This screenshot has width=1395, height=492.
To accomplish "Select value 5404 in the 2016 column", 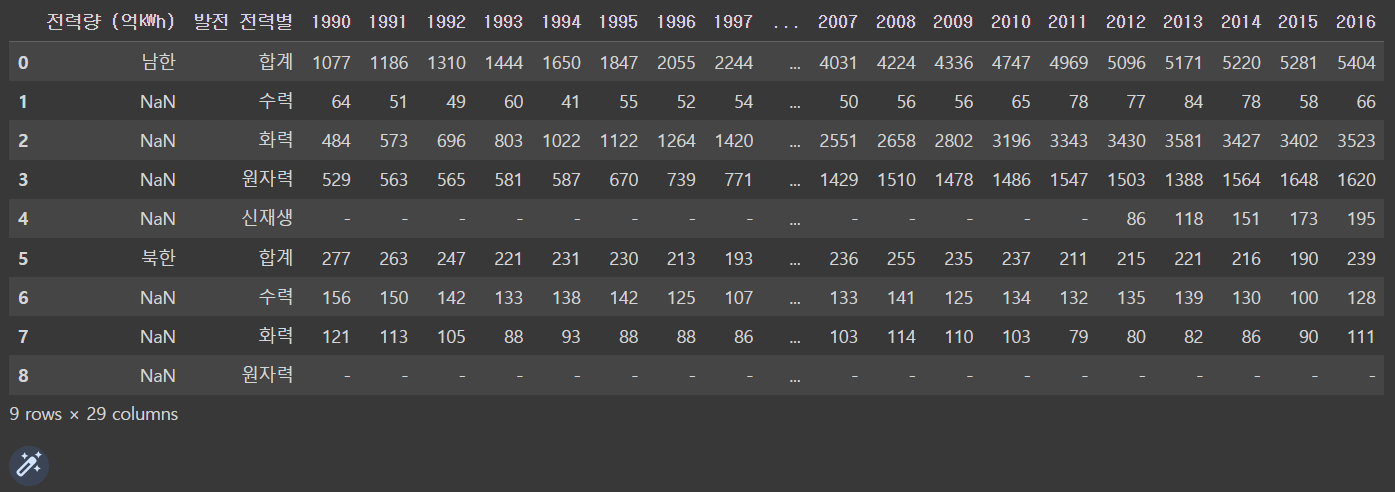I will tap(1356, 62).
